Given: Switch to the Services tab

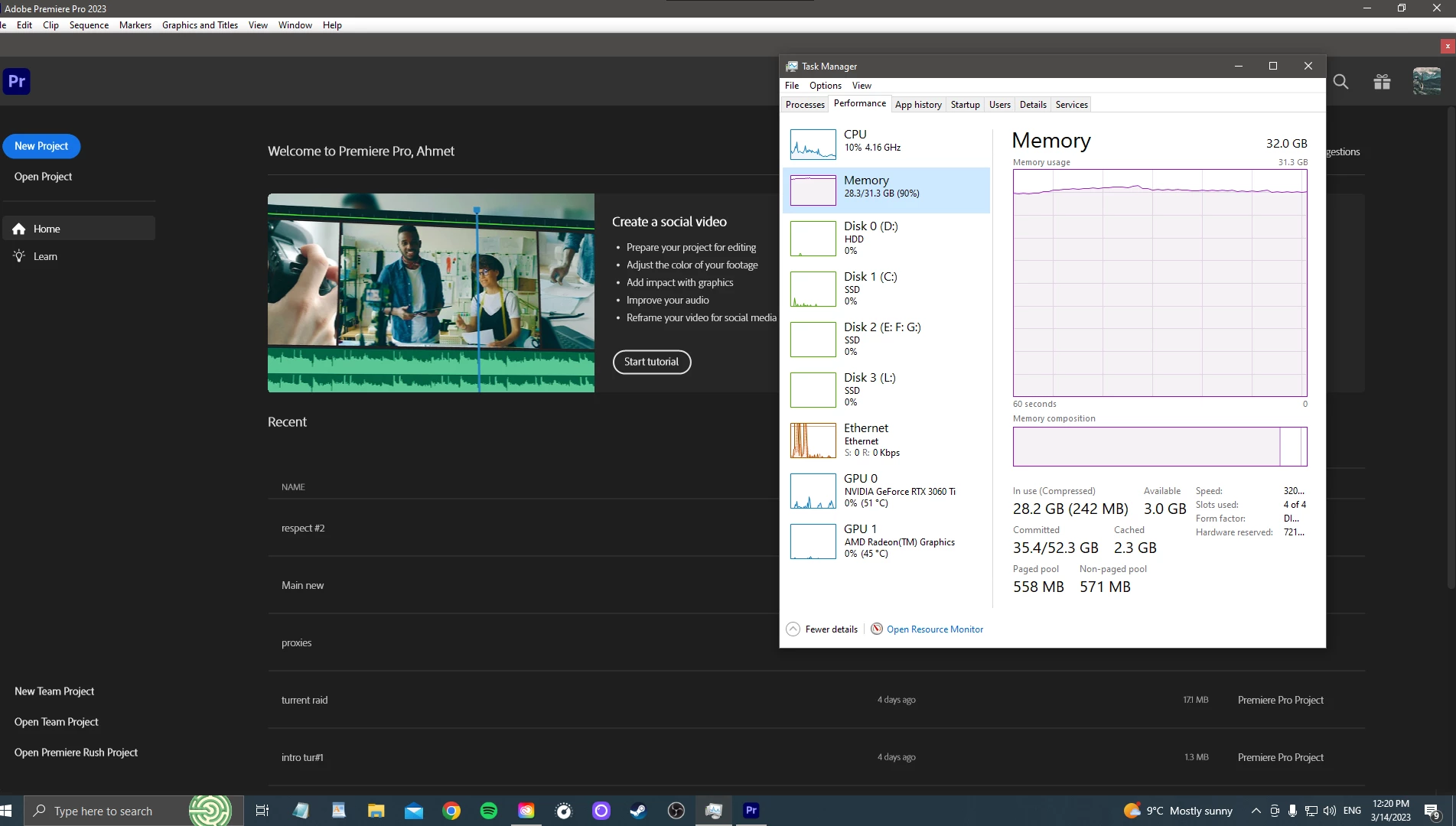Looking at the screenshot, I should 1071,105.
